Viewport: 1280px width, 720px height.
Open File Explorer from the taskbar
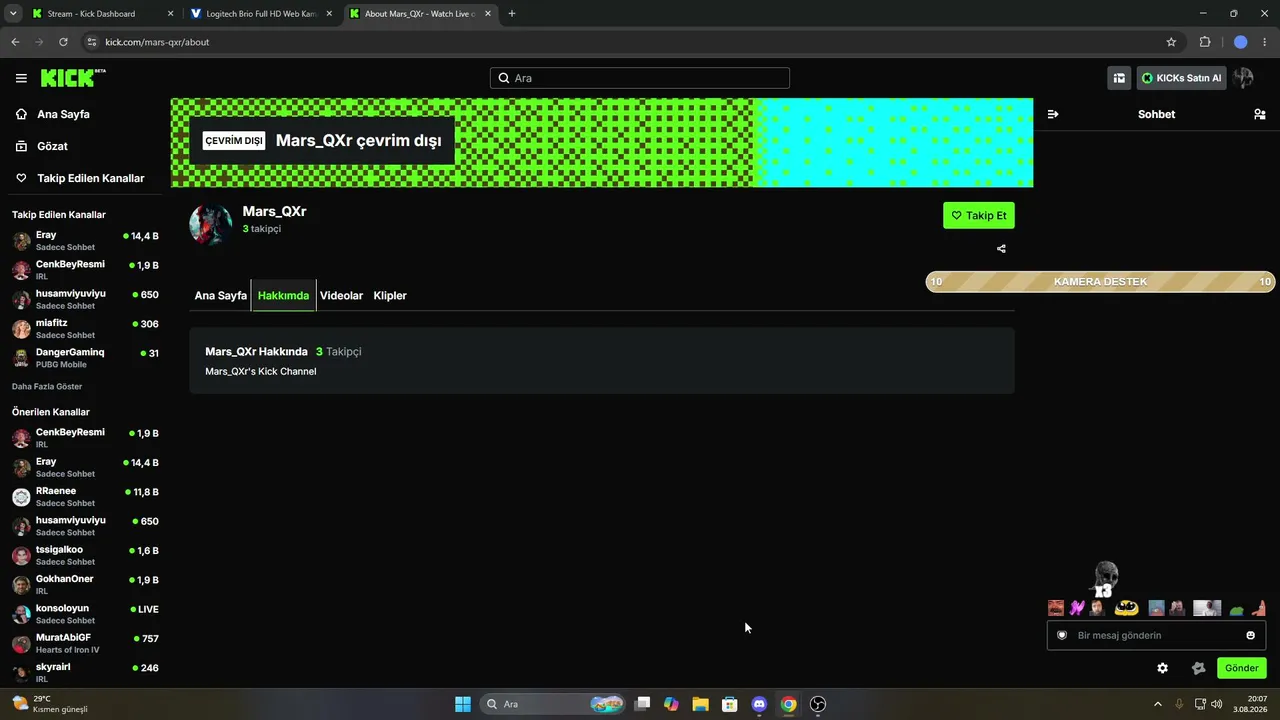[700, 704]
